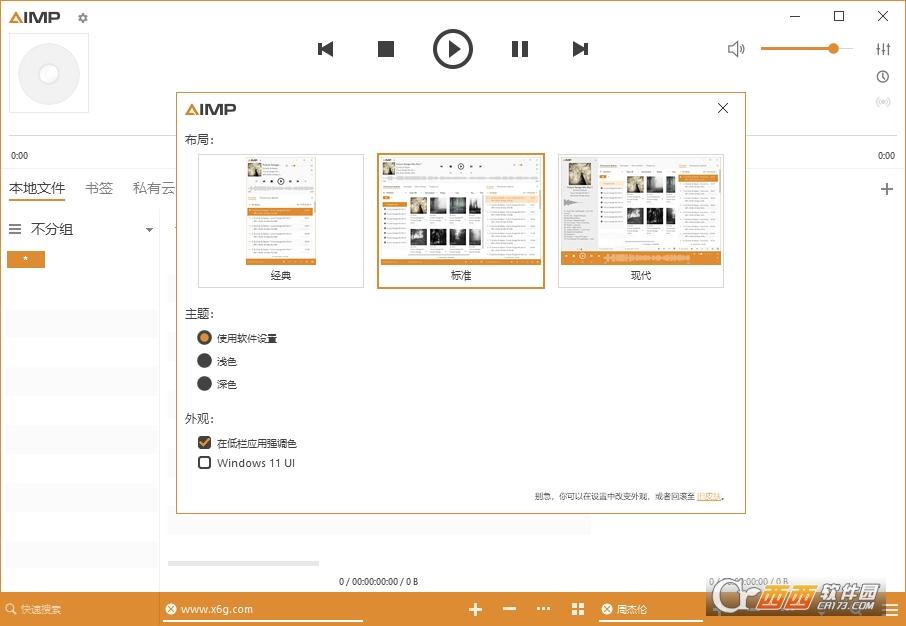
Task: Select the 深色 dark theme
Action: pyautogui.click(x=217, y=384)
